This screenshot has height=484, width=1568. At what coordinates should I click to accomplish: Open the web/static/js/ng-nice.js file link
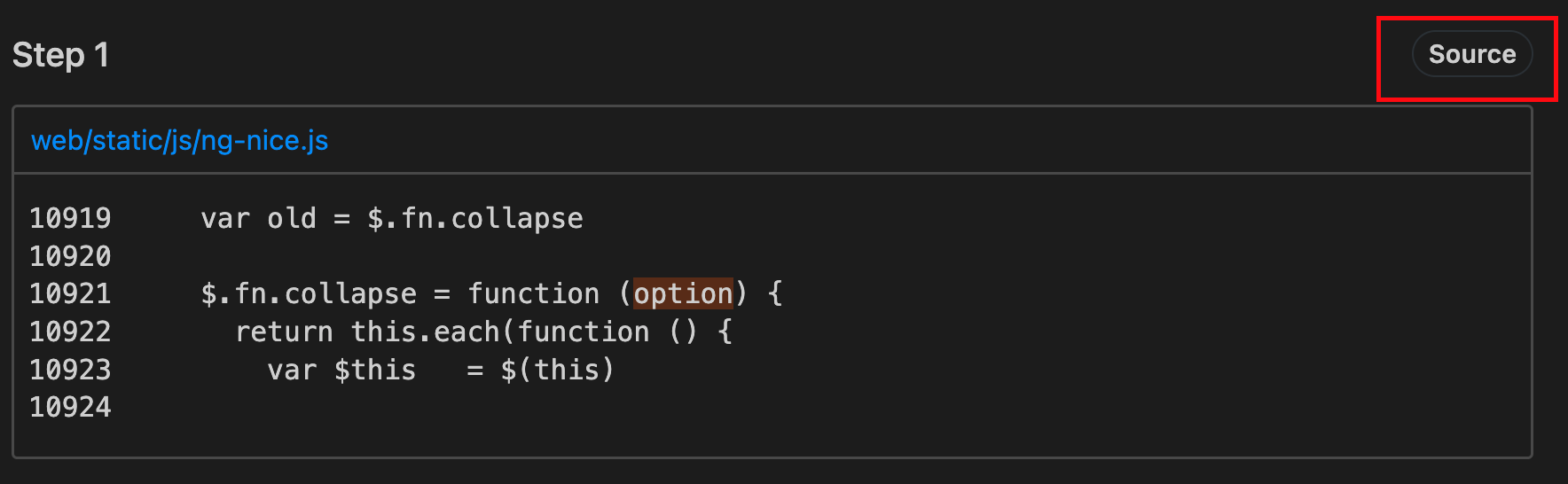[179, 140]
